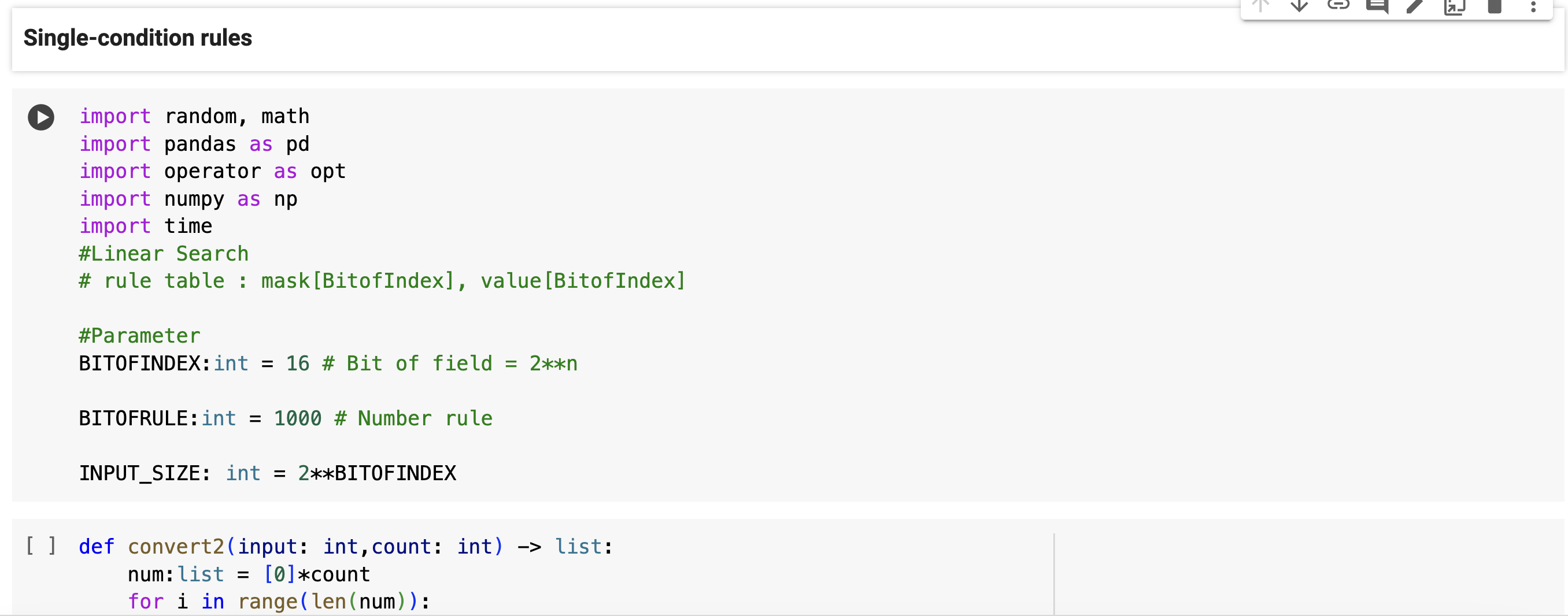
Task: Edit the text cell with pencil icon
Action: click(1416, 6)
